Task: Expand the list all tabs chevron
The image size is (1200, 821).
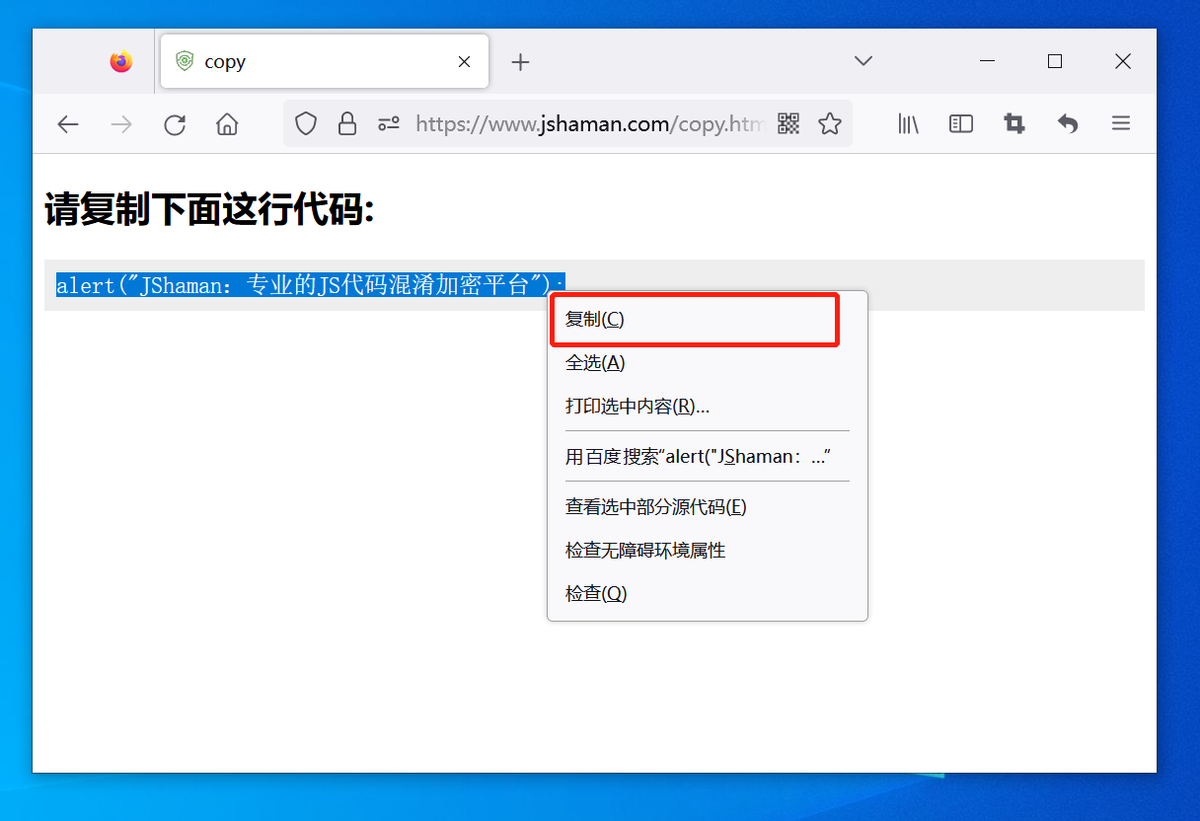Action: 864,61
